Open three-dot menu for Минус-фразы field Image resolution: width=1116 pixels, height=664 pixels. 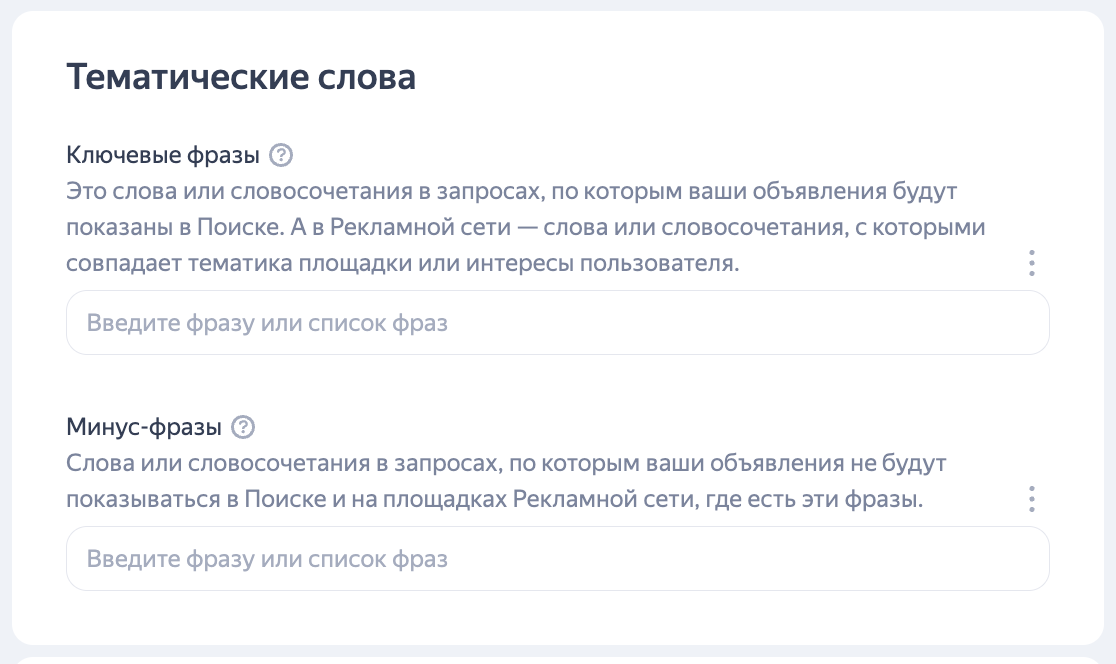(1031, 499)
